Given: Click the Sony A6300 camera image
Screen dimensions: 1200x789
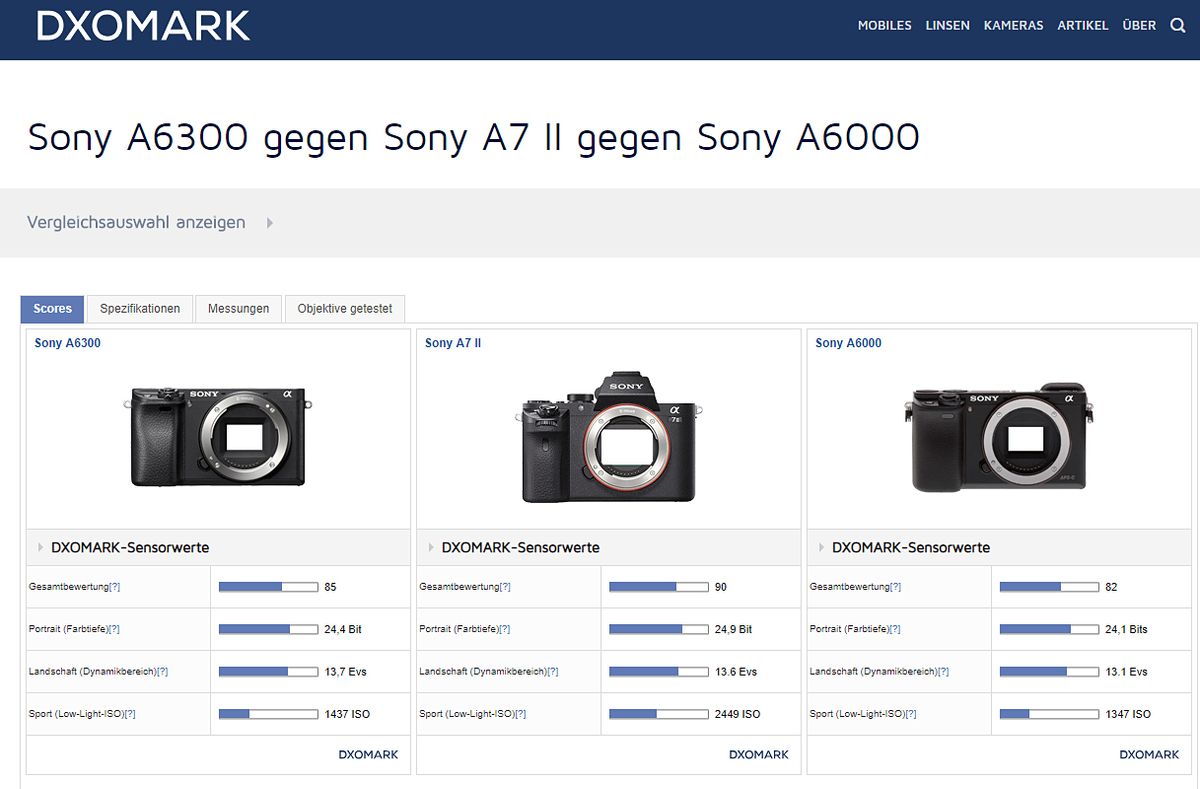Looking at the screenshot, I should pos(218,436).
